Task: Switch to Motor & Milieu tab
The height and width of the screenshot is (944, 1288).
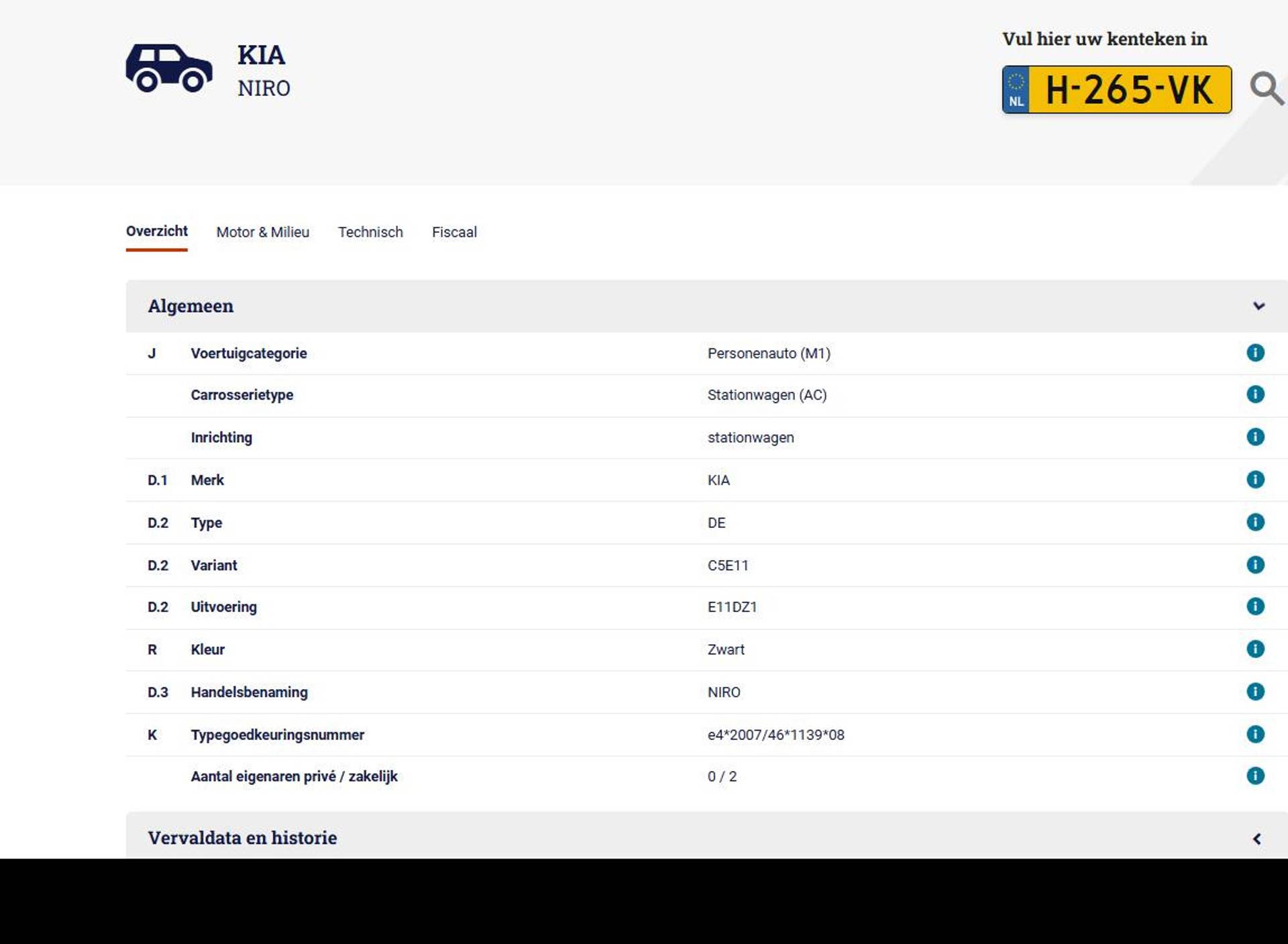Action: [x=262, y=232]
